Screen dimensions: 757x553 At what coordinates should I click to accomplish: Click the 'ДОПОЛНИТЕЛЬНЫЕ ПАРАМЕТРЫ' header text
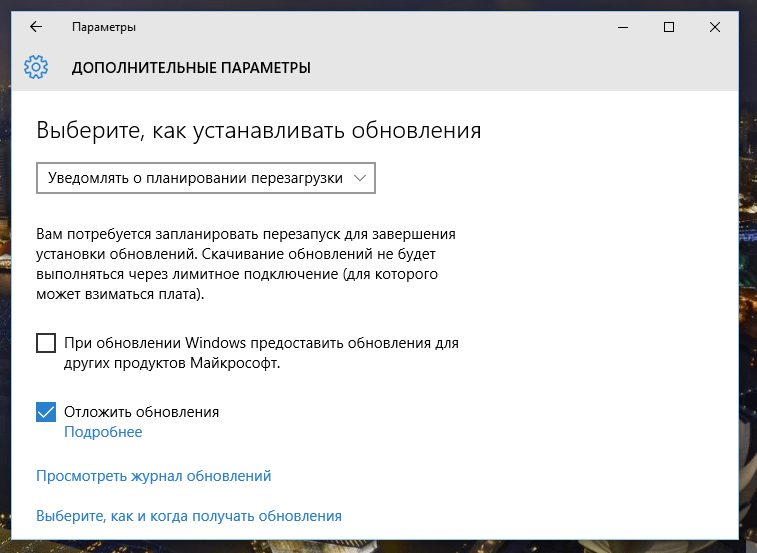point(191,68)
